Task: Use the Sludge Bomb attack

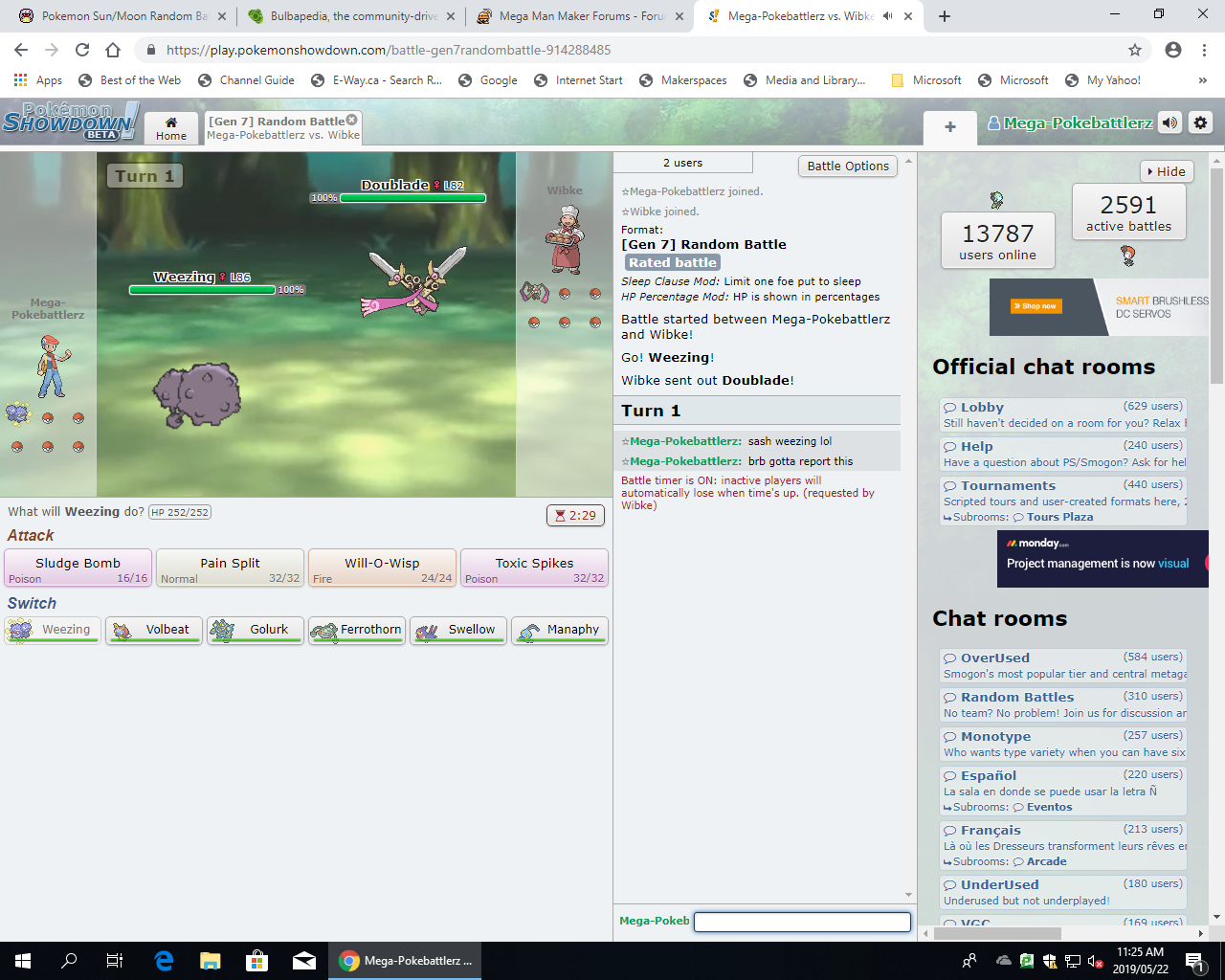Action: coord(78,568)
